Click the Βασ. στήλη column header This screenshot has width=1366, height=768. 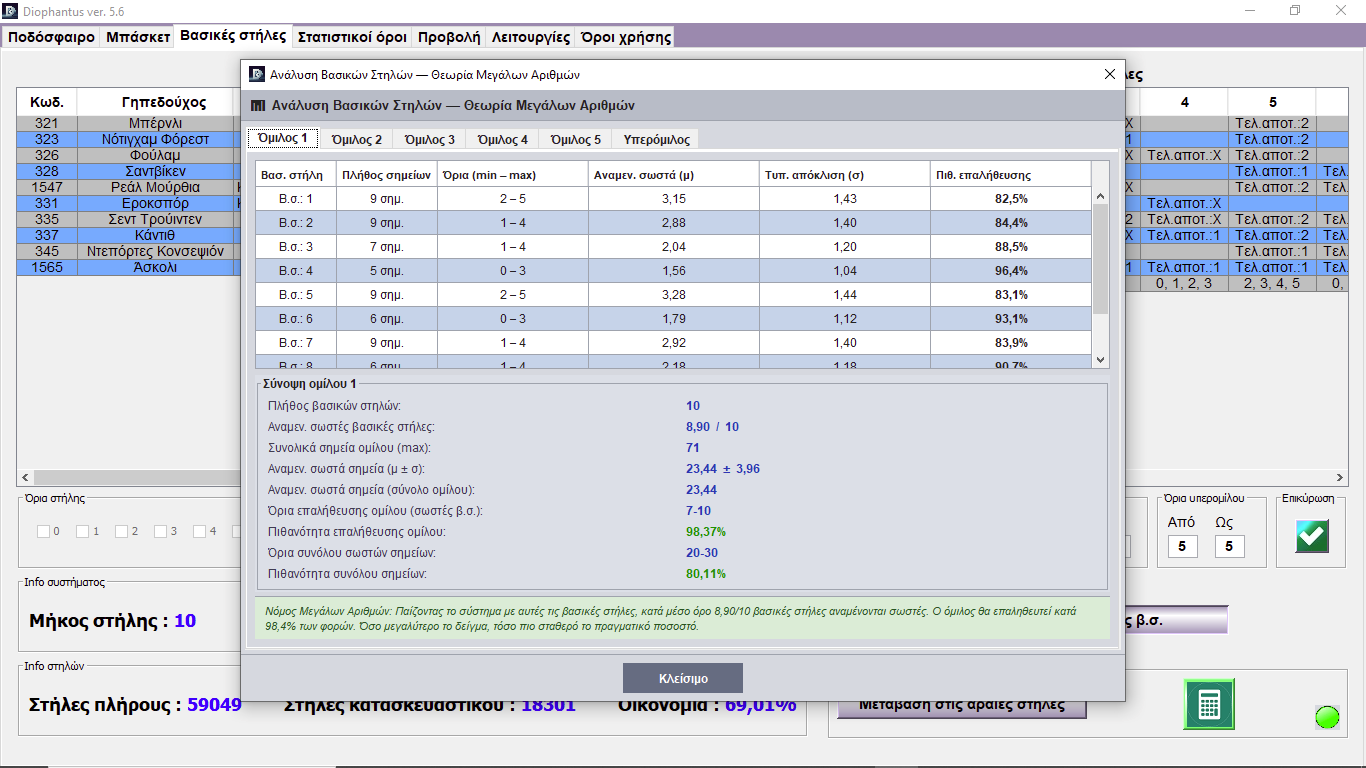(x=295, y=174)
